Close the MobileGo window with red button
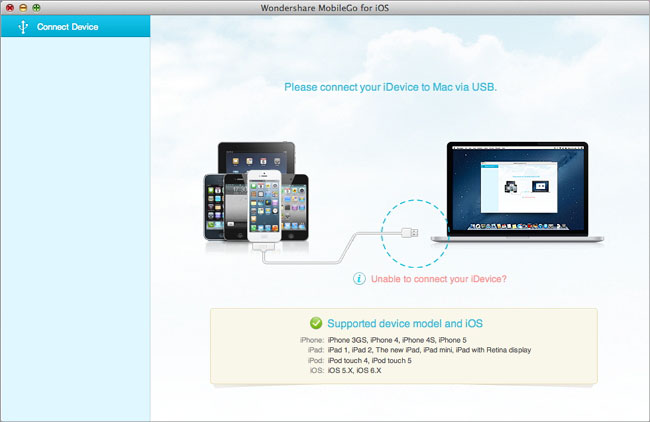650x422 pixels. click(x=10, y=7)
